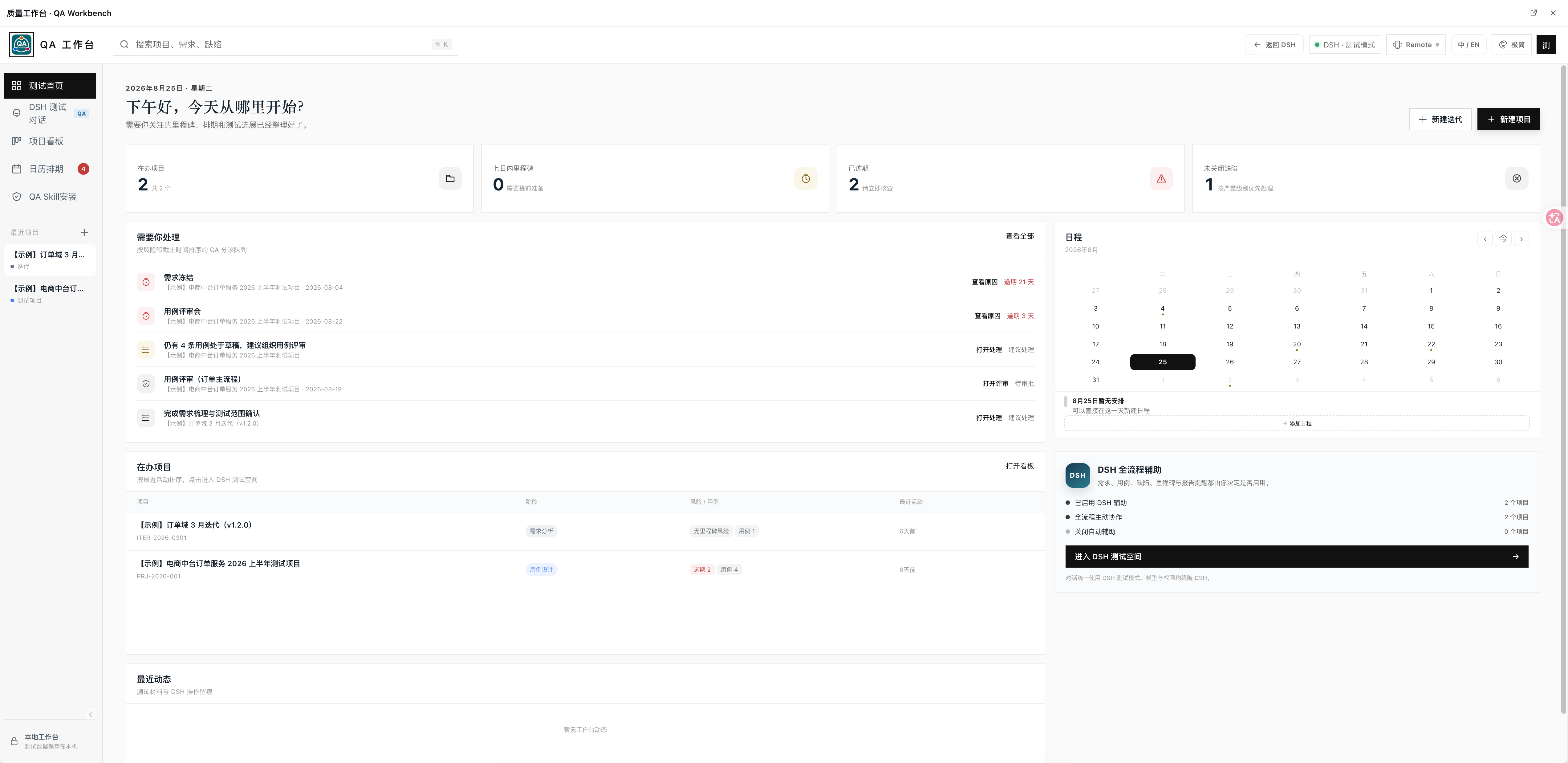Toggle 中 / EN language switch
Screen dimensions: 1568x763
1469,44
